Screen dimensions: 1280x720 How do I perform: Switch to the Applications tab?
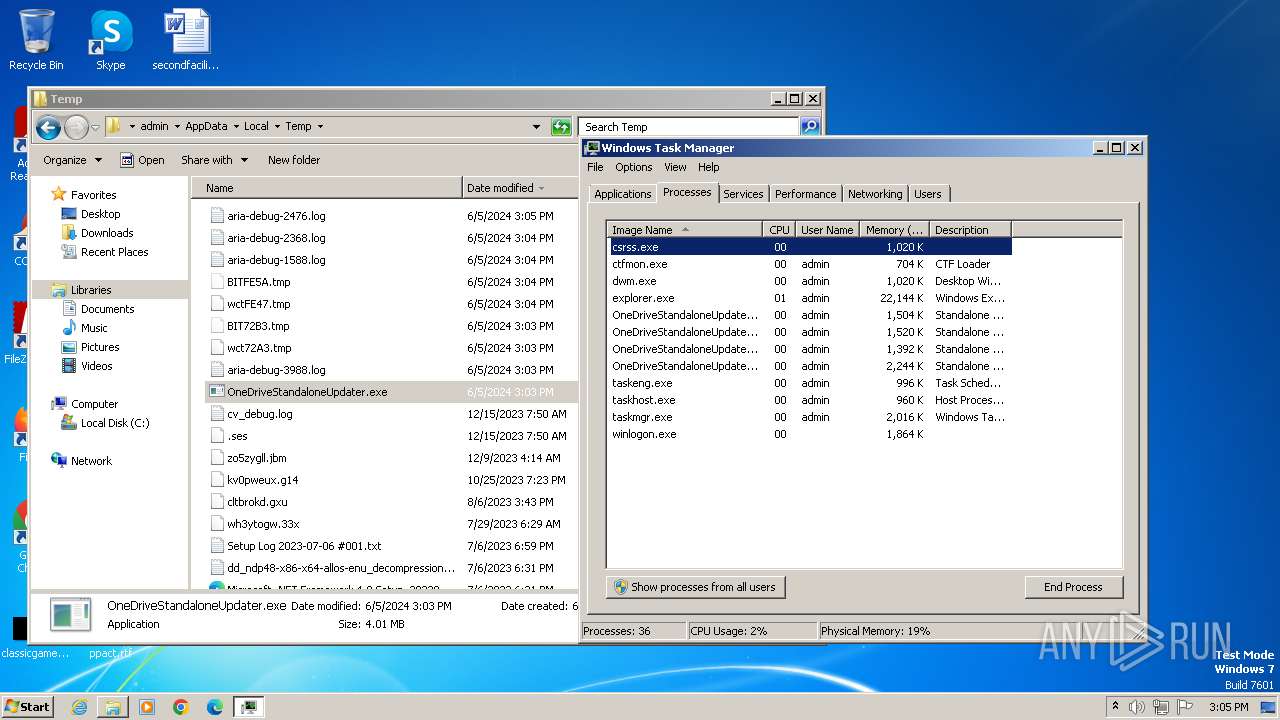point(623,194)
